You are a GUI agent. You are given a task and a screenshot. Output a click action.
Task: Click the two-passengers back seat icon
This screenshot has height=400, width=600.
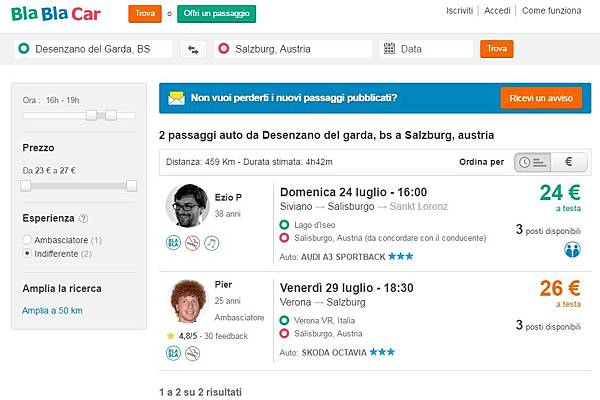click(572, 249)
